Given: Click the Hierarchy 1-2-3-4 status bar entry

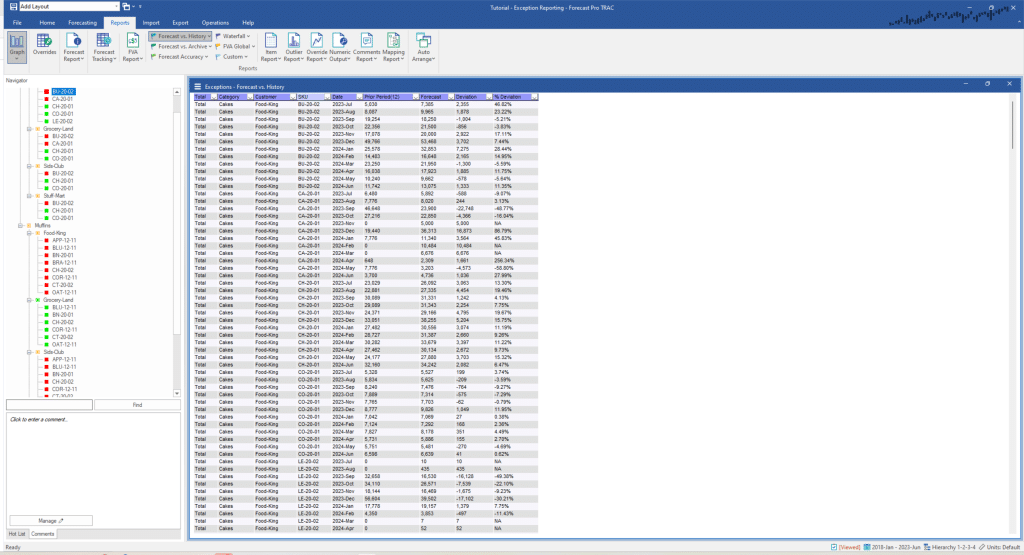Looking at the screenshot, I should (x=950, y=547).
